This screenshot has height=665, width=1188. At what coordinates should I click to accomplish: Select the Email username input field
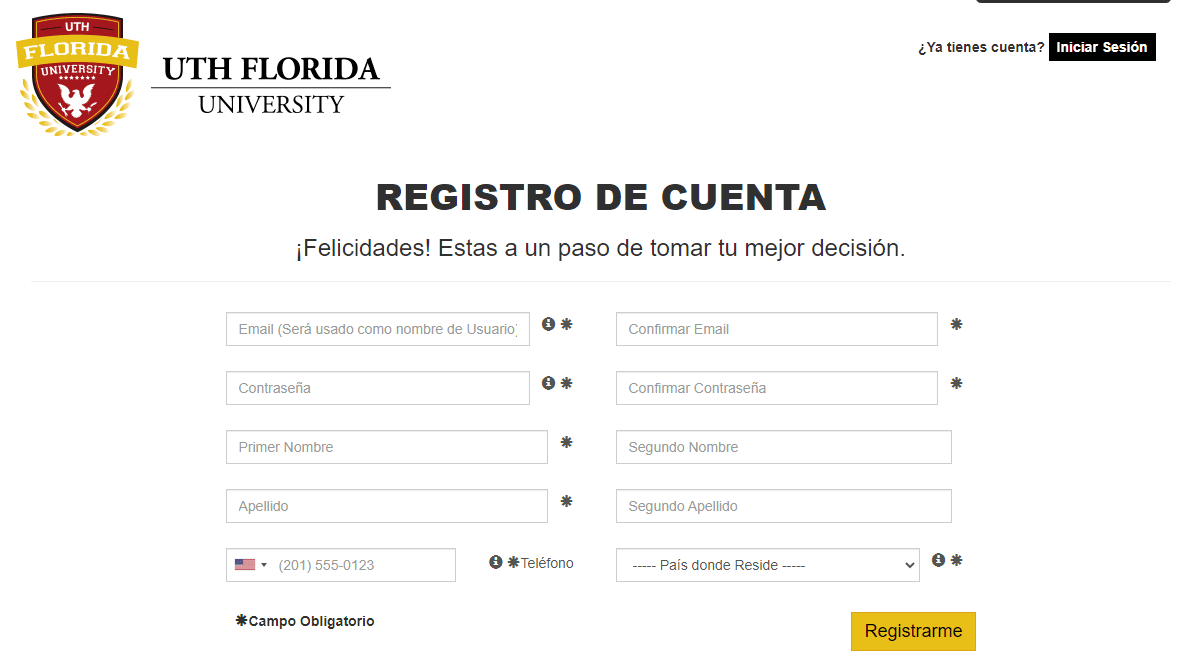tap(378, 329)
